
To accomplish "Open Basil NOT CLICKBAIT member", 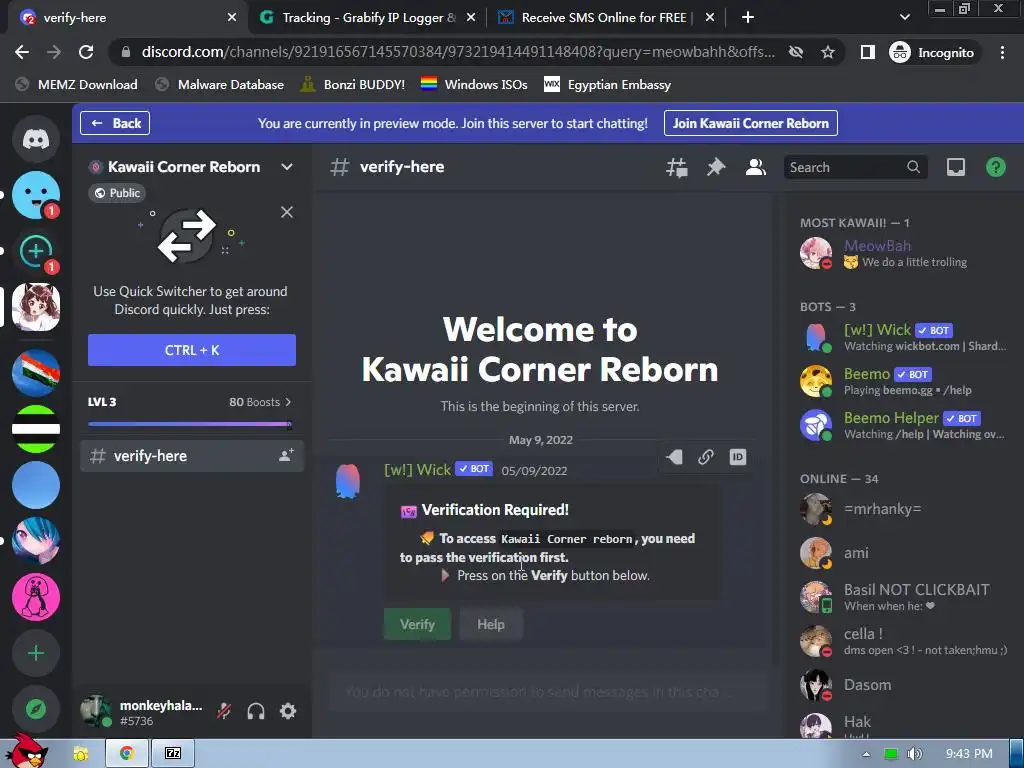I will click(x=904, y=597).
